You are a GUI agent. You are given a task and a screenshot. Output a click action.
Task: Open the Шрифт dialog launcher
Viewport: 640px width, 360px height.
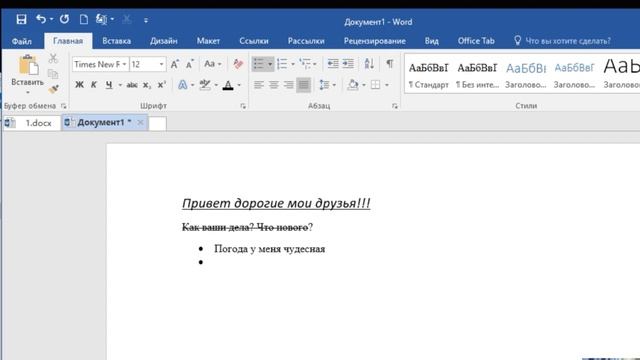click(243, 106)
